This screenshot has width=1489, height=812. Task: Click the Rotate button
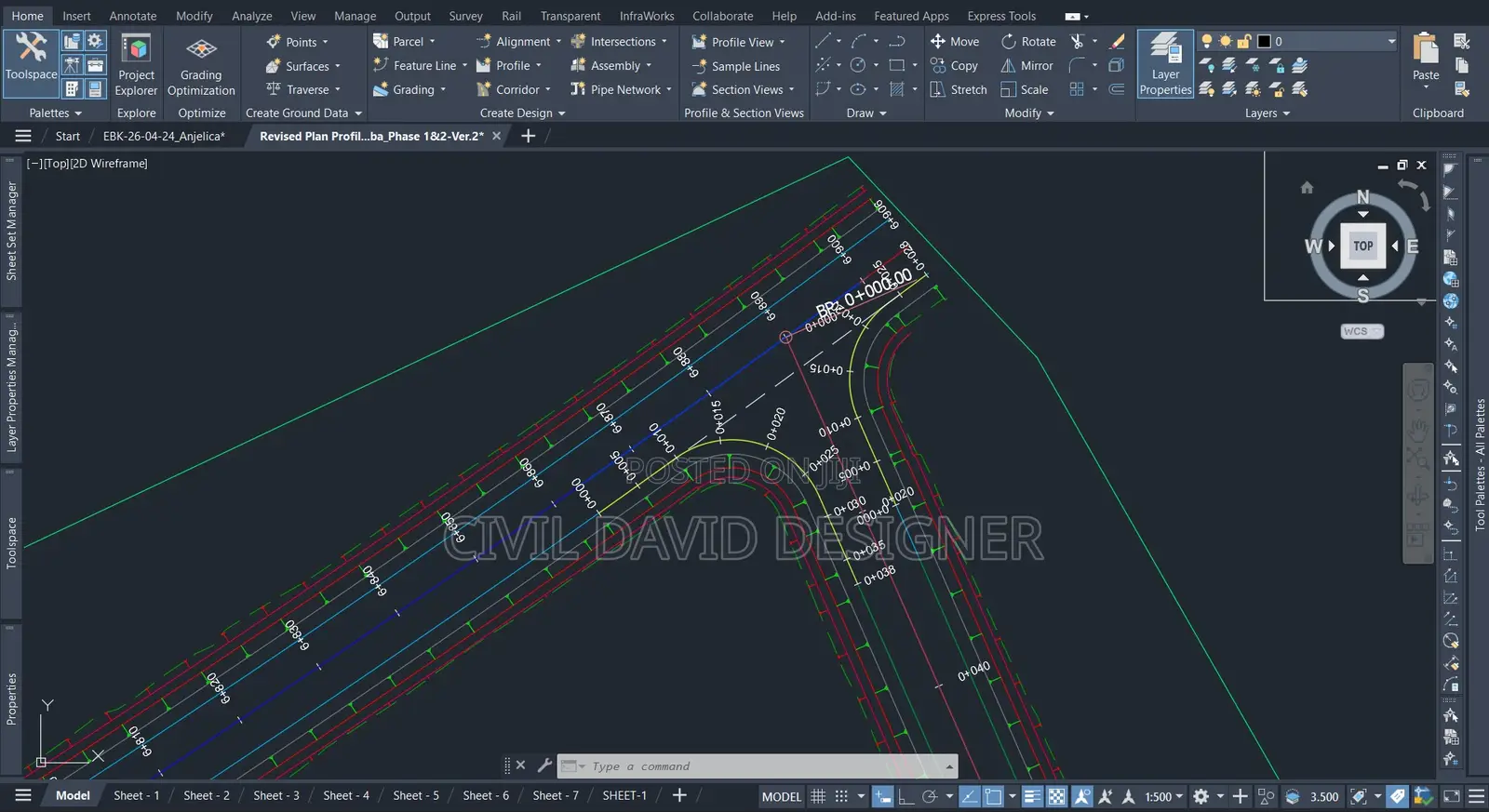pyautogui.click(x=1028, y=41)
